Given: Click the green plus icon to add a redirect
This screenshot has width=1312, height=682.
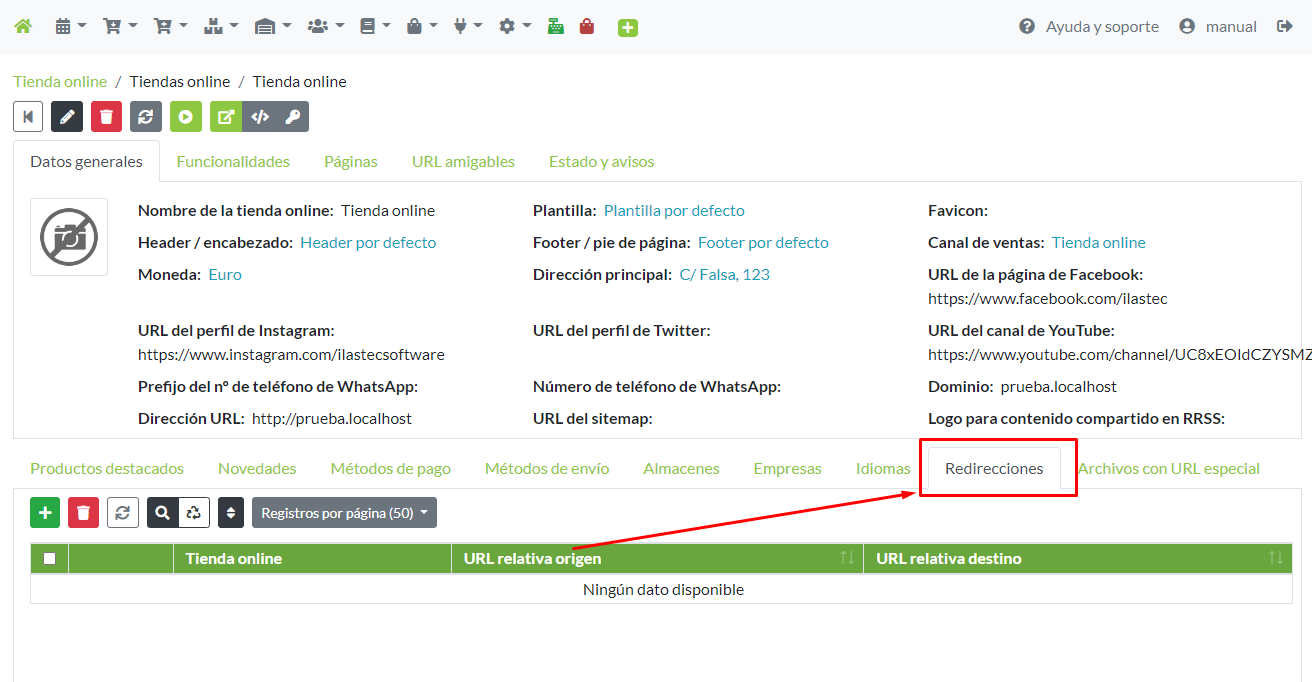Looking at the screenshot, I should tap(45, 512).
